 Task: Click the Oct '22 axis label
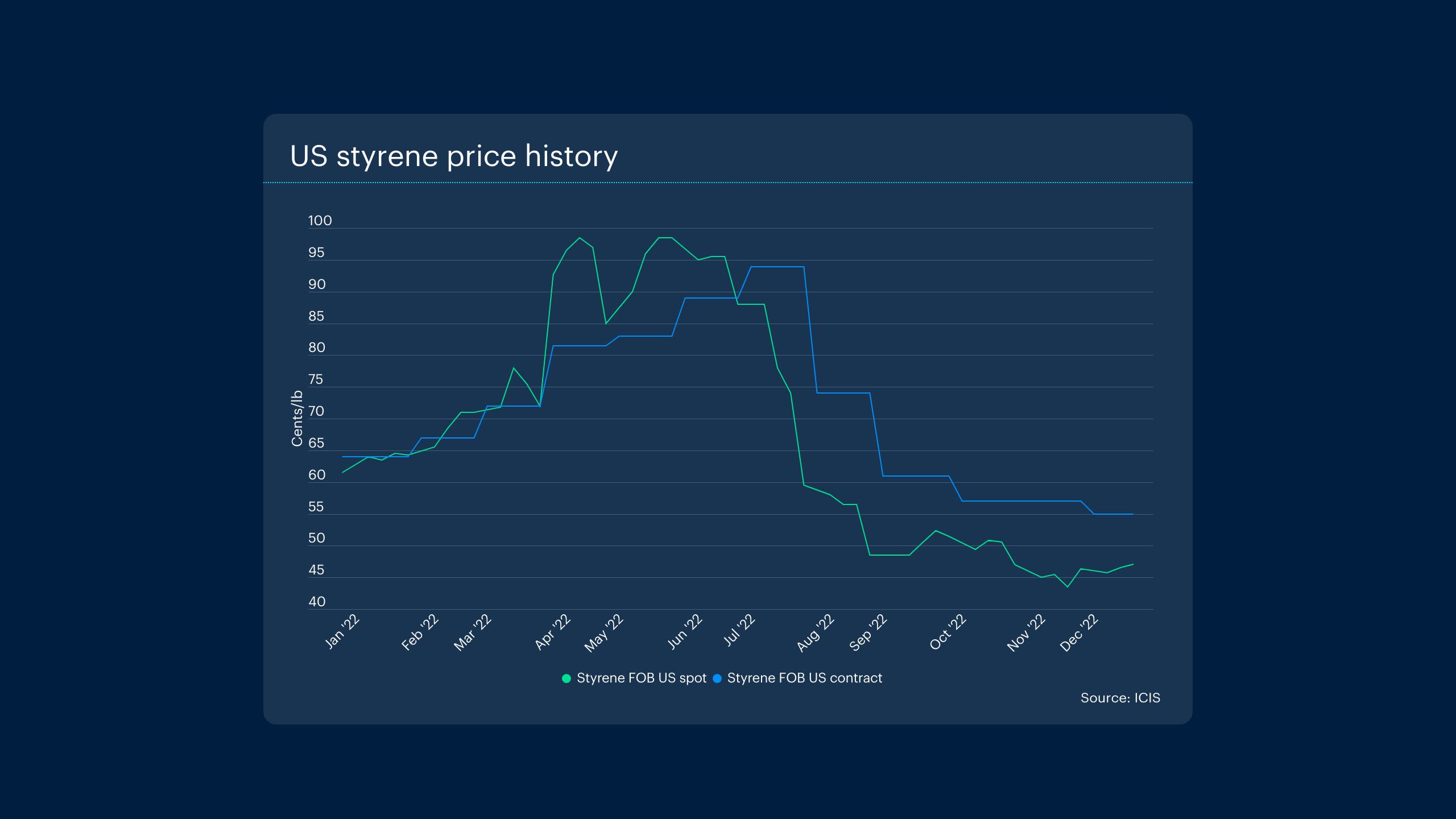coord(948,632)
